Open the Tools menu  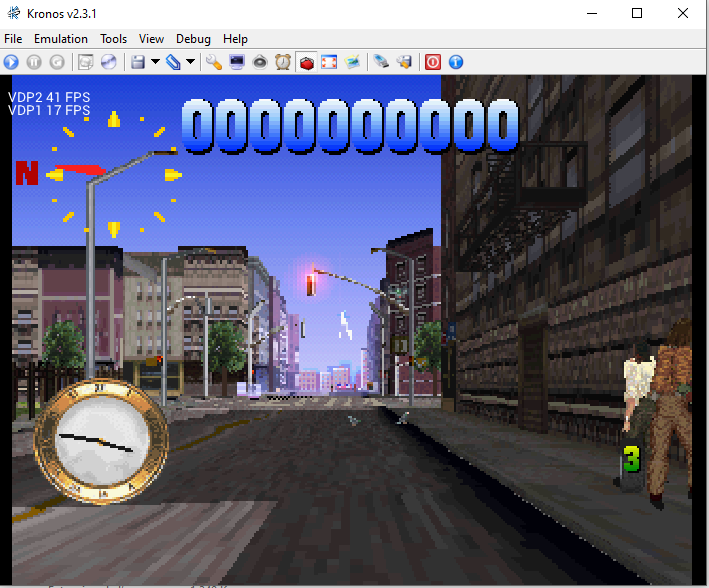[113, 39]
